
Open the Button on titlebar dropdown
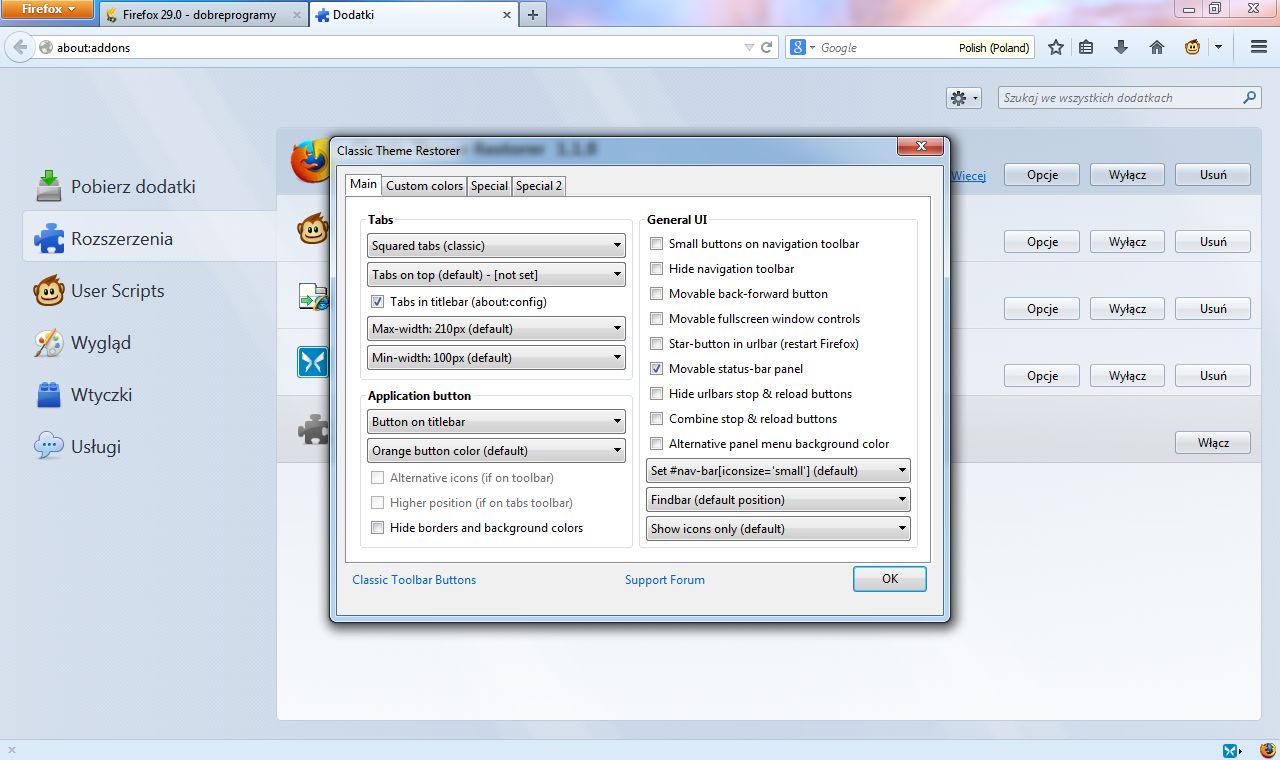[x=496, y=422]
